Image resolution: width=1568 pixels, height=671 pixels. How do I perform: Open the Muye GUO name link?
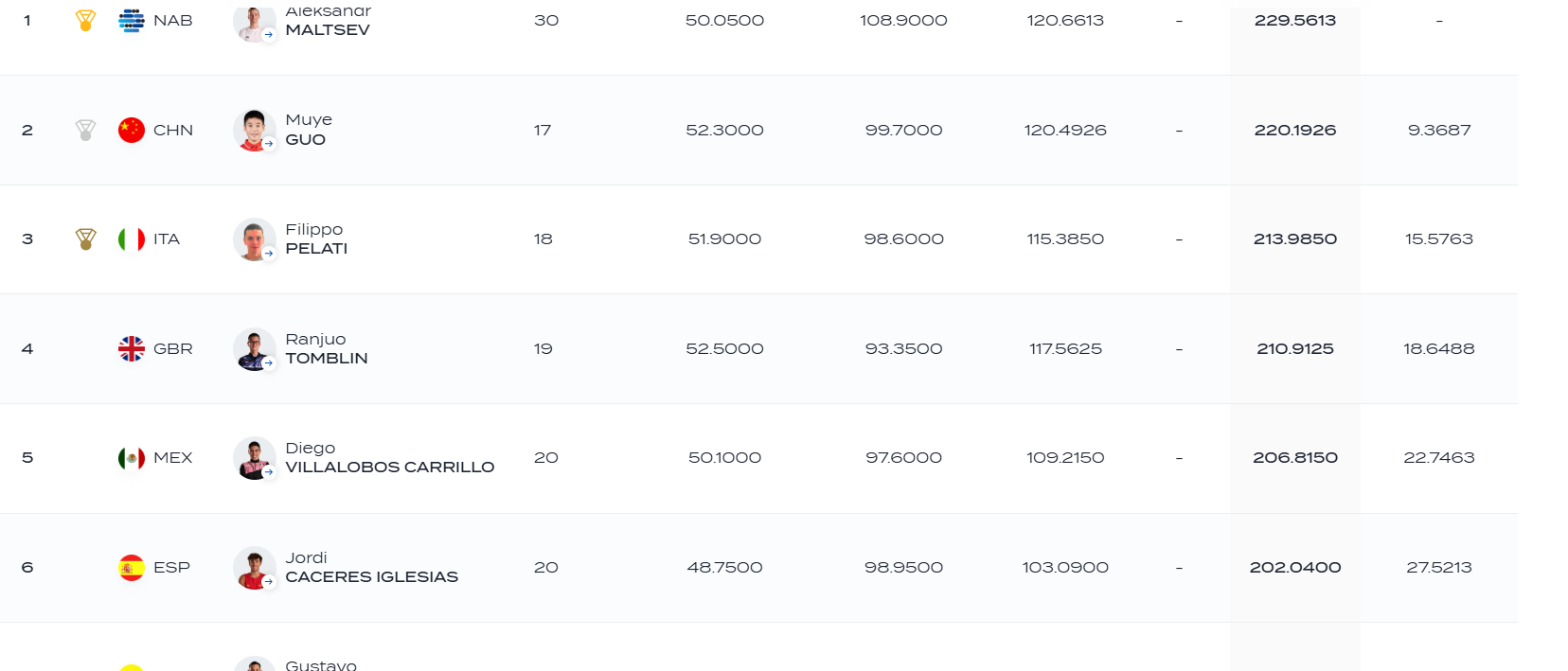click(309, 130)
